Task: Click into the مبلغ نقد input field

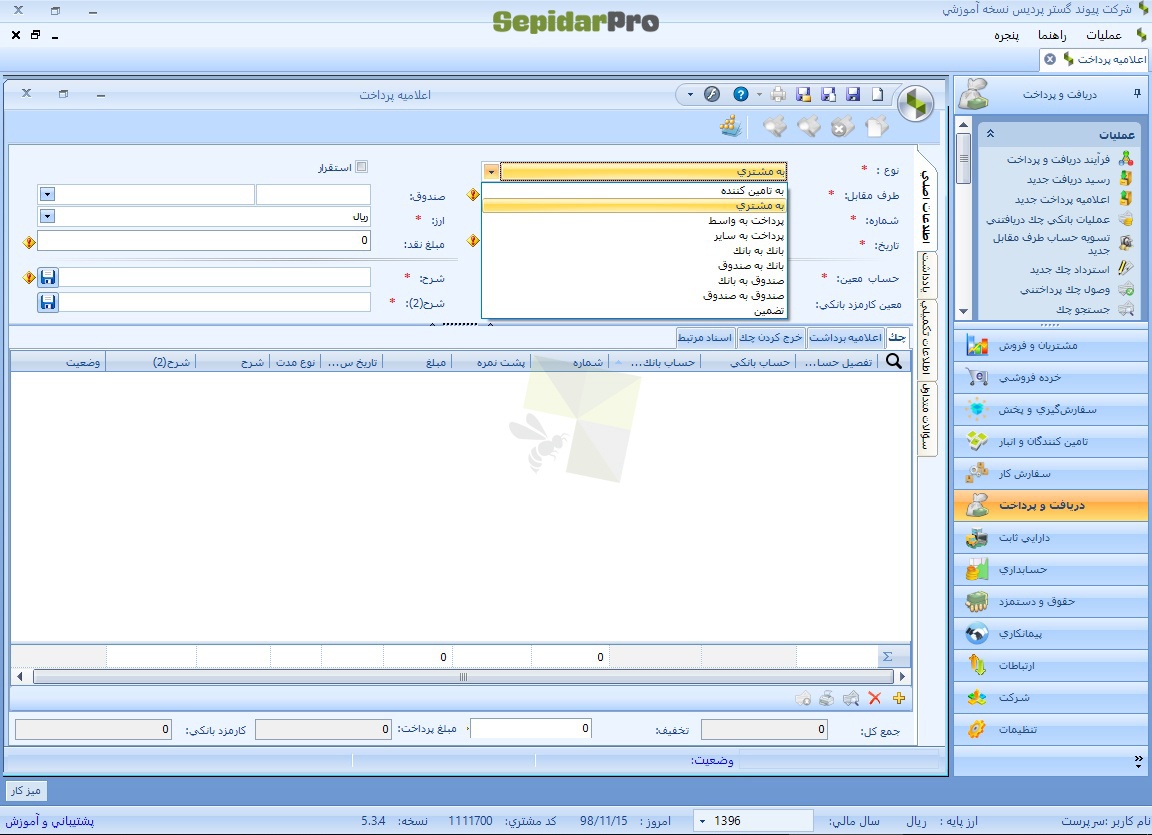Action: [x=204, y=240]
